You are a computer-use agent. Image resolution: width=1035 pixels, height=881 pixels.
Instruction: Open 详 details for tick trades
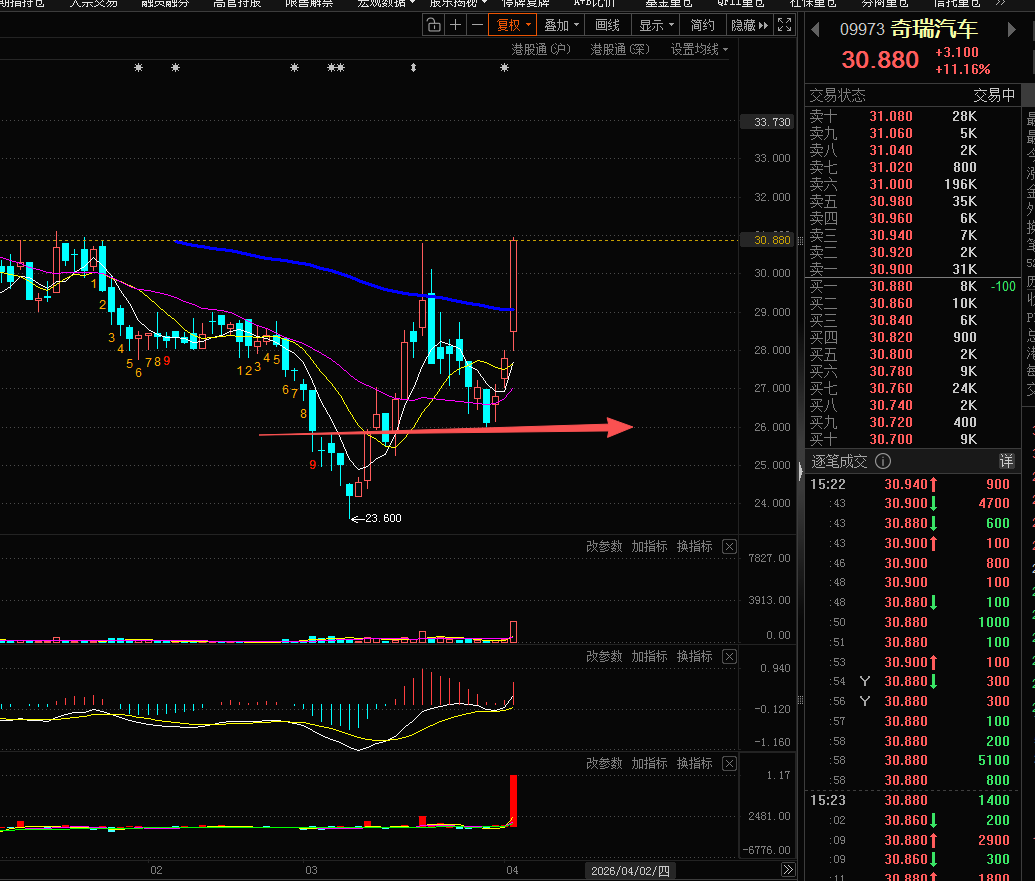(1006, 461)
